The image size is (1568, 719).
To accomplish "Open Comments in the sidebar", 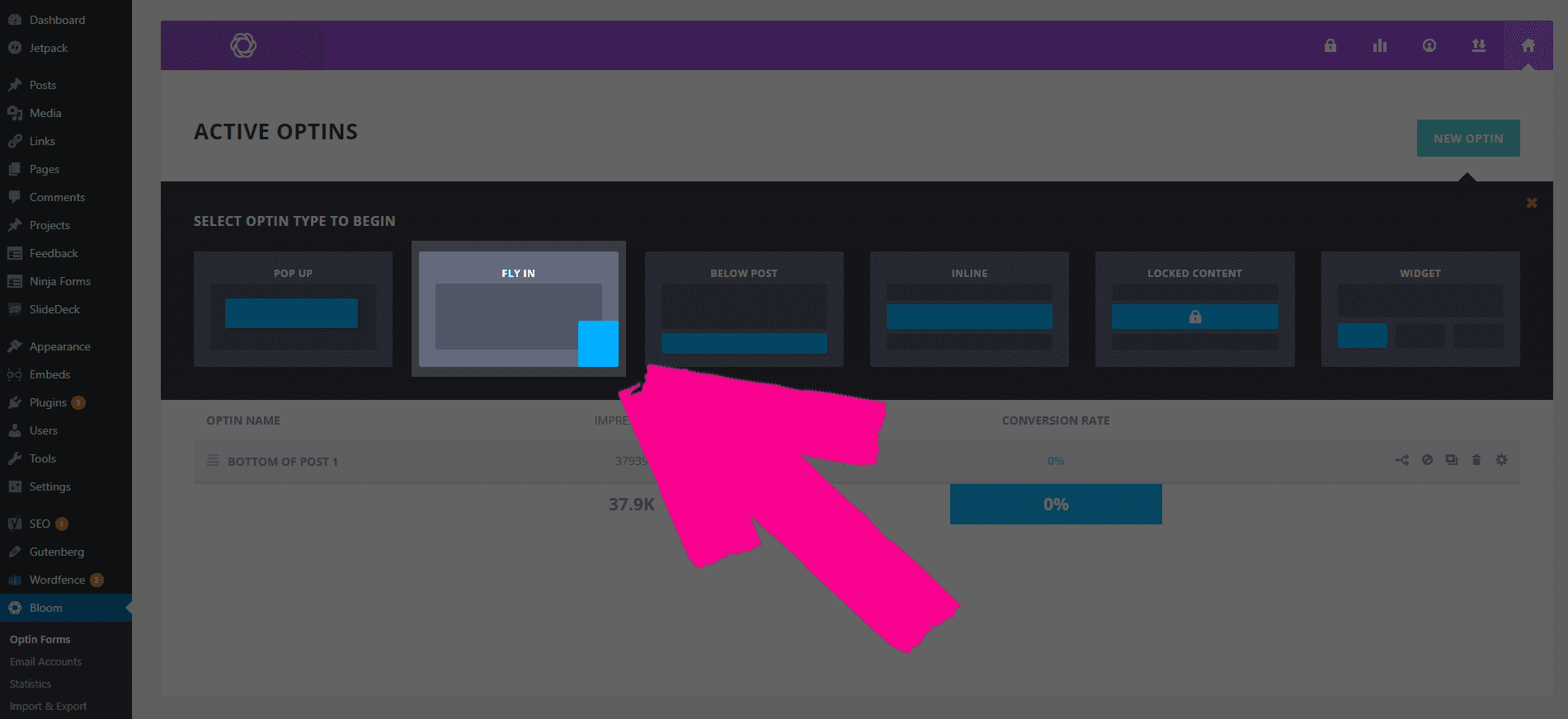I will tap(66, 197).
